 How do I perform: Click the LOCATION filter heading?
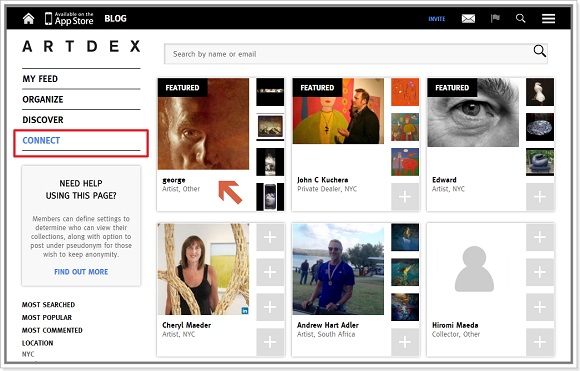pos(37,343)
